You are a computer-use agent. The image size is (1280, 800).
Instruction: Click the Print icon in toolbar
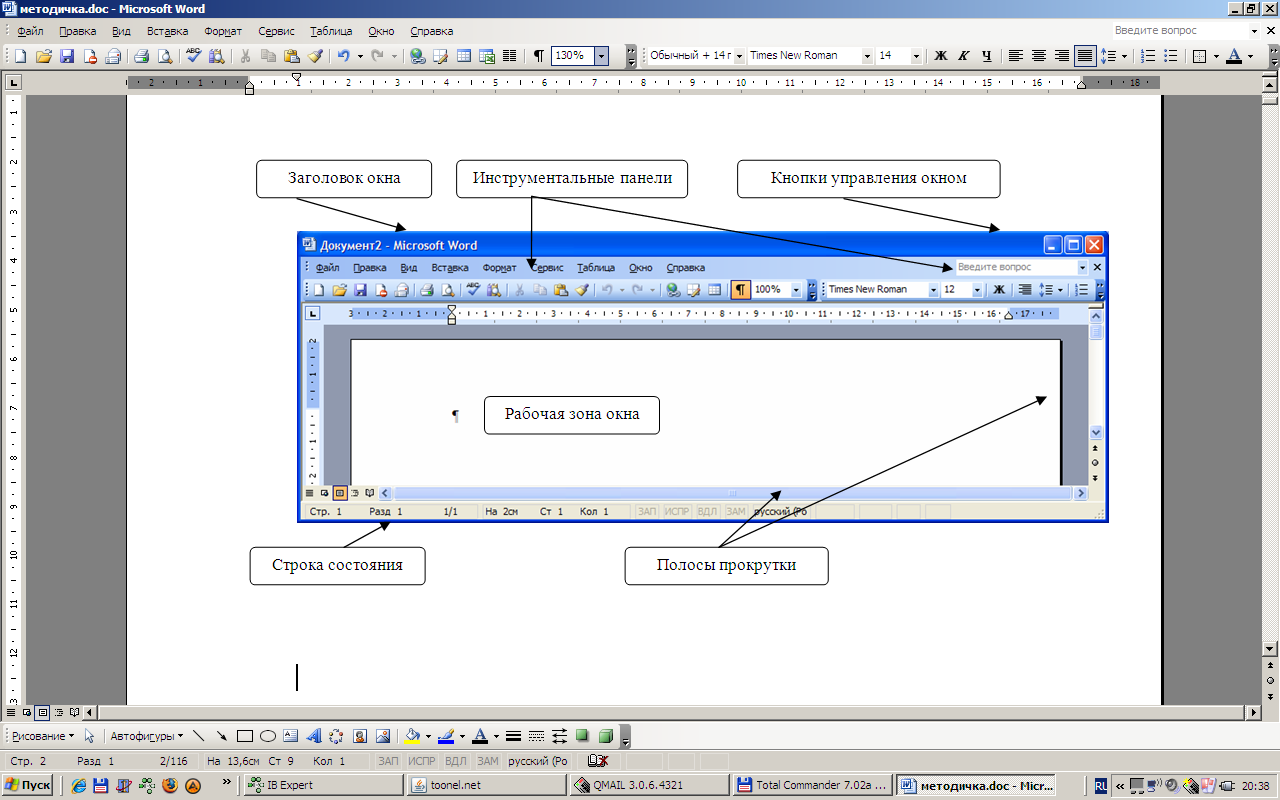tap(141, 56)
